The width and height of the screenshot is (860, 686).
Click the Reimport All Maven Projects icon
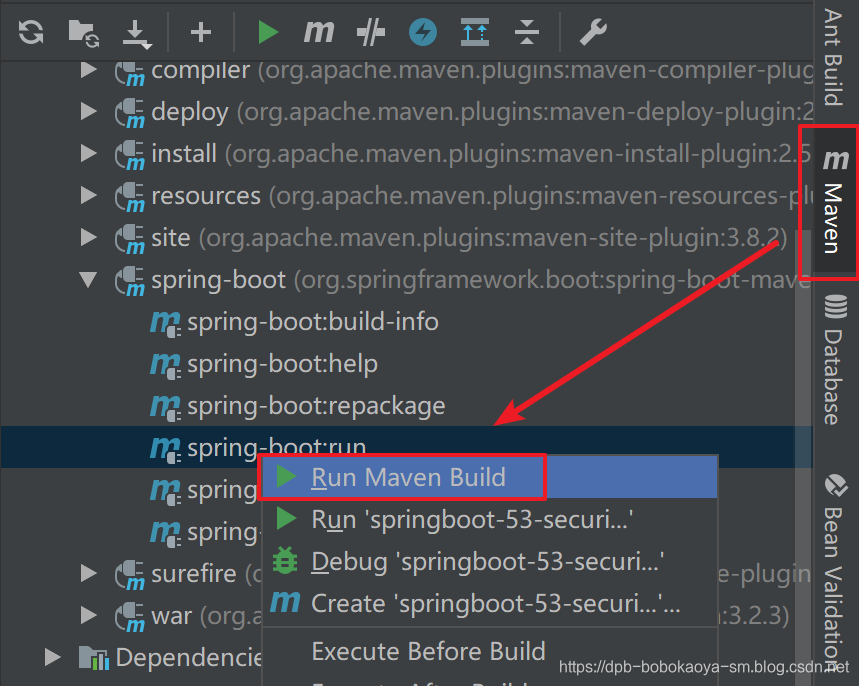(31, 32)
